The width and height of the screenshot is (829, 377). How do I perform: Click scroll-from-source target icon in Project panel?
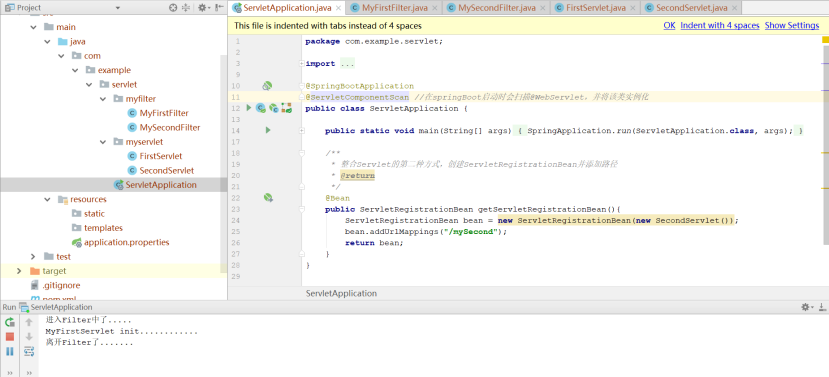click(x=173, y=7)
